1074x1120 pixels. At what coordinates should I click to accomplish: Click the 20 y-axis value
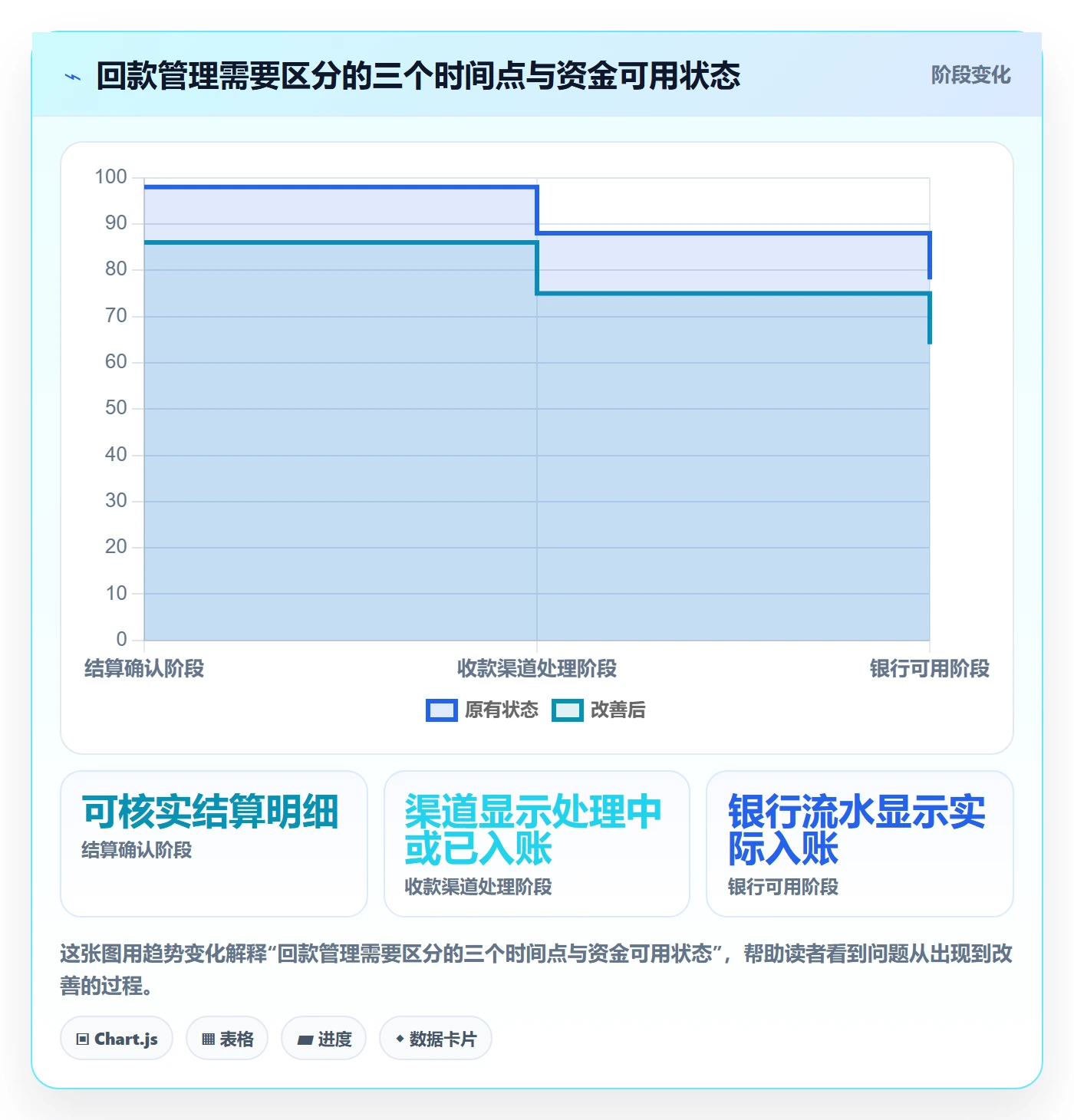pyautogui.click(x=117, y=547)
